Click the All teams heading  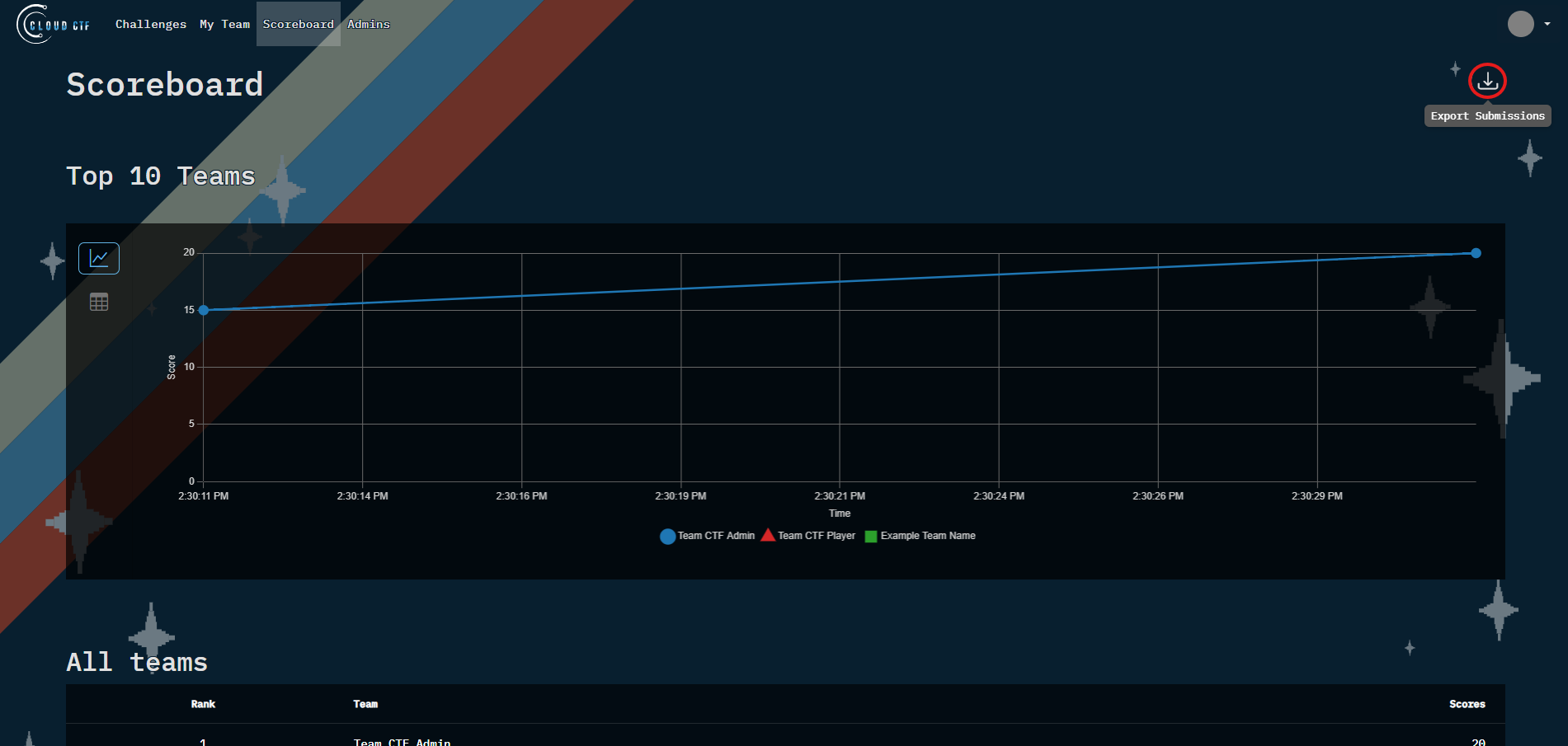137,663
